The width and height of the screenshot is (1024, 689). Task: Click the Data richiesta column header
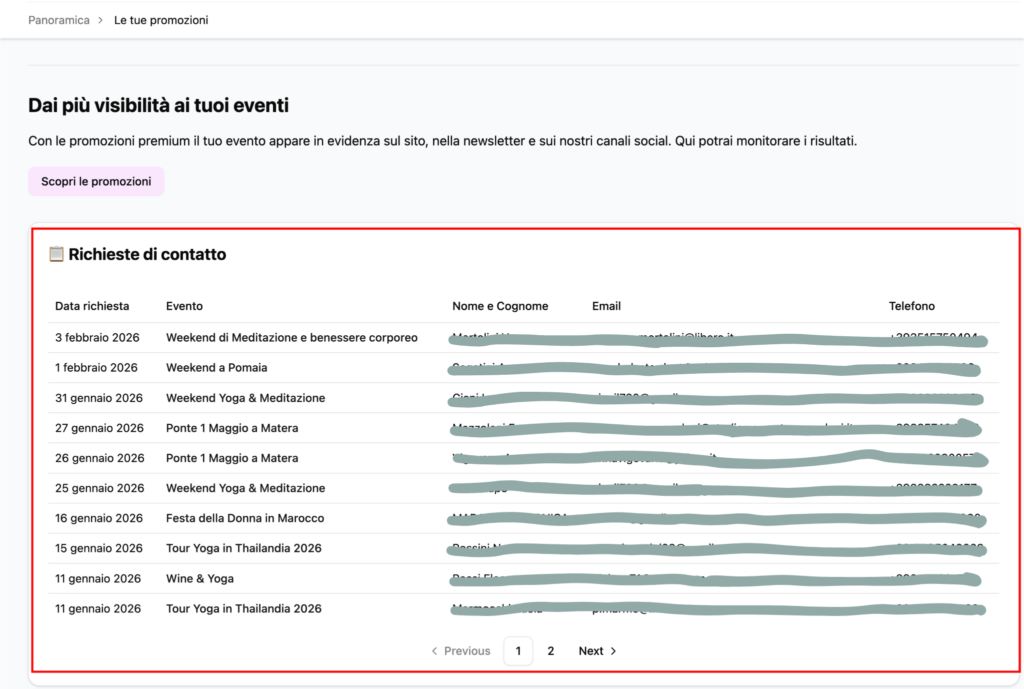[x=92, y=306]
